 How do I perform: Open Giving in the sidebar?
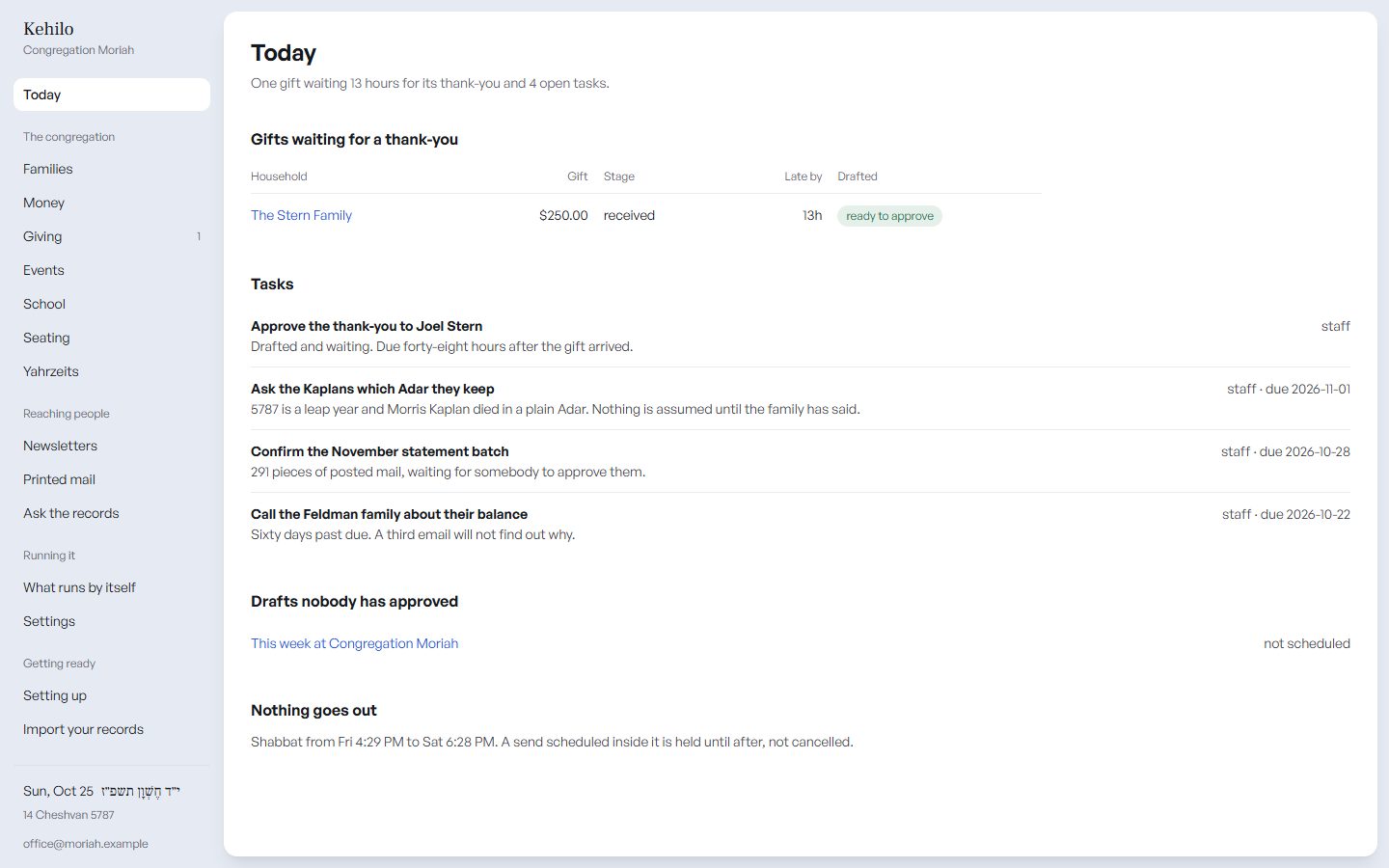pyautogui.click(x=112, y=236)
